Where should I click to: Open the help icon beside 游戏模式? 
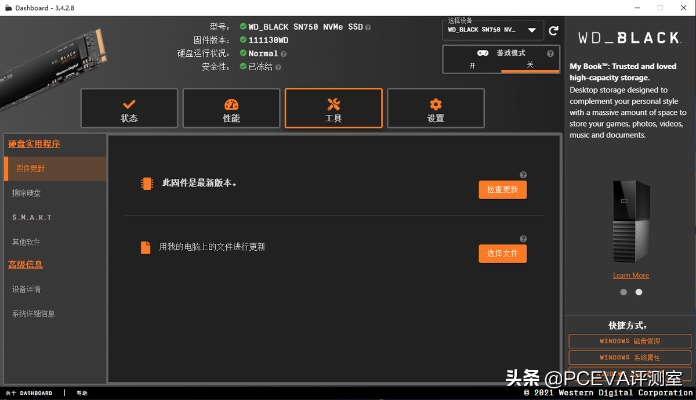(550, 53)
